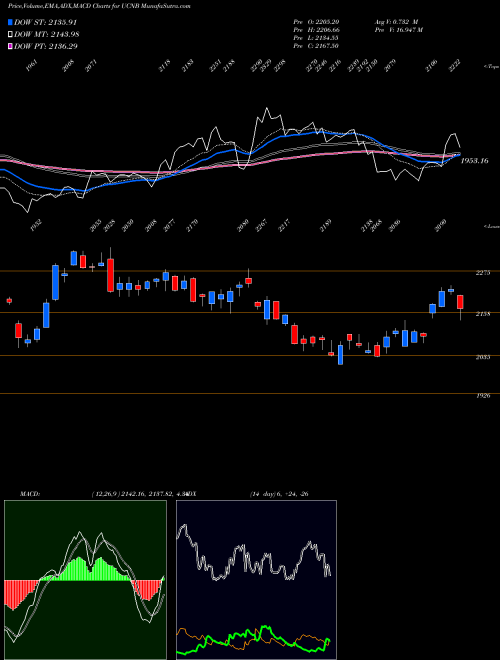Select the 'DOW PT: 2136.29' legend text
500x660 pixels.
[45, 46]
